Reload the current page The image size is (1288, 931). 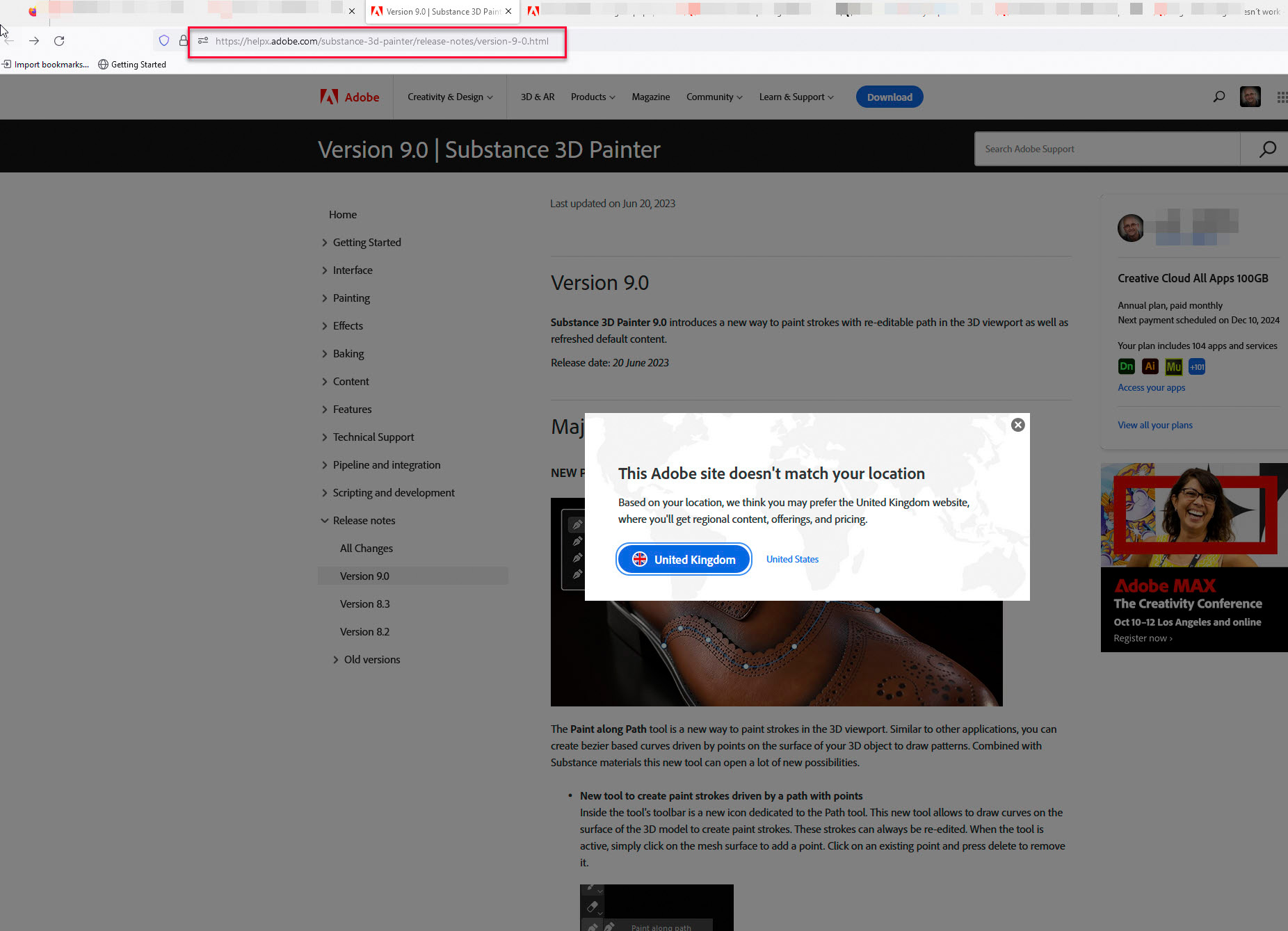[59, 40]
